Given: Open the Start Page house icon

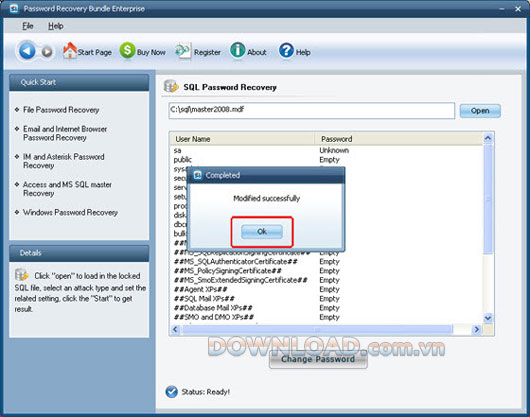Looking at the screenshot, I should [x=70, y=51].
